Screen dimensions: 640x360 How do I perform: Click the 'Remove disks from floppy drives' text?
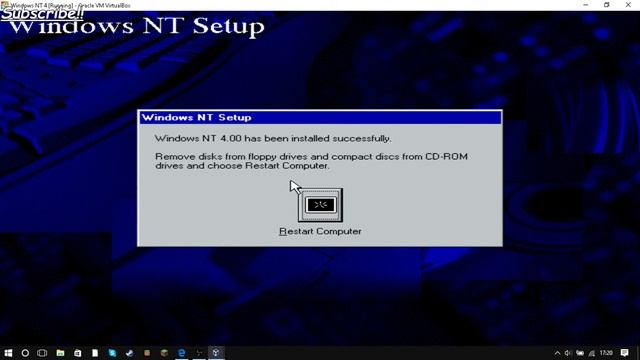pos(311,161)
